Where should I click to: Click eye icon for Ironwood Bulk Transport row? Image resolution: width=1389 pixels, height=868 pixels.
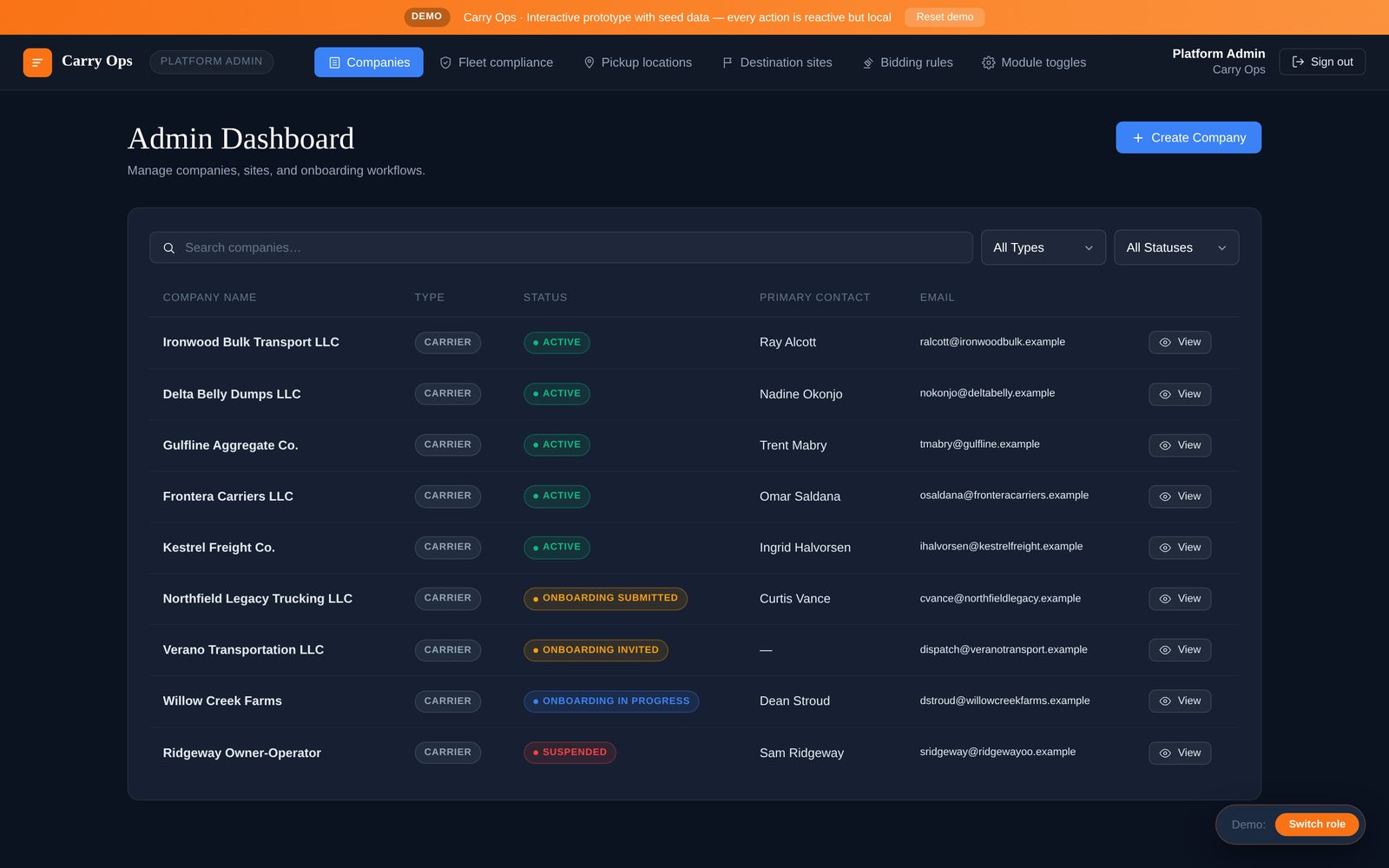pos(1165,343)
